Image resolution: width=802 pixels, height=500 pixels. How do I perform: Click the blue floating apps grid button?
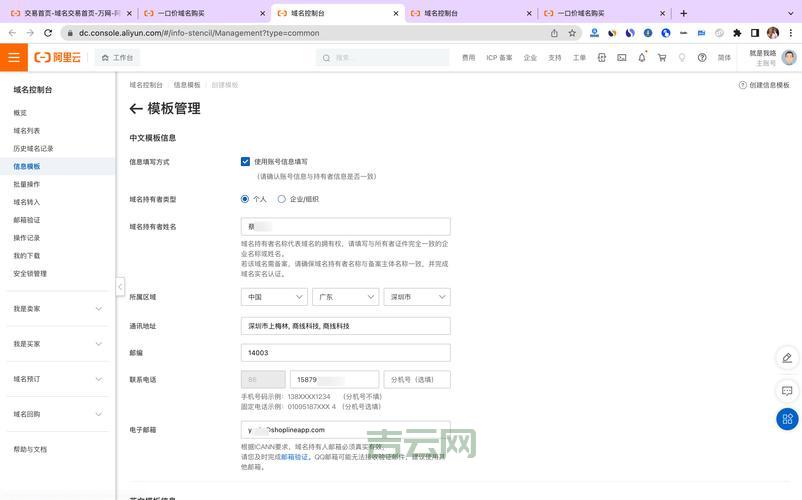[x=787, y=419]
